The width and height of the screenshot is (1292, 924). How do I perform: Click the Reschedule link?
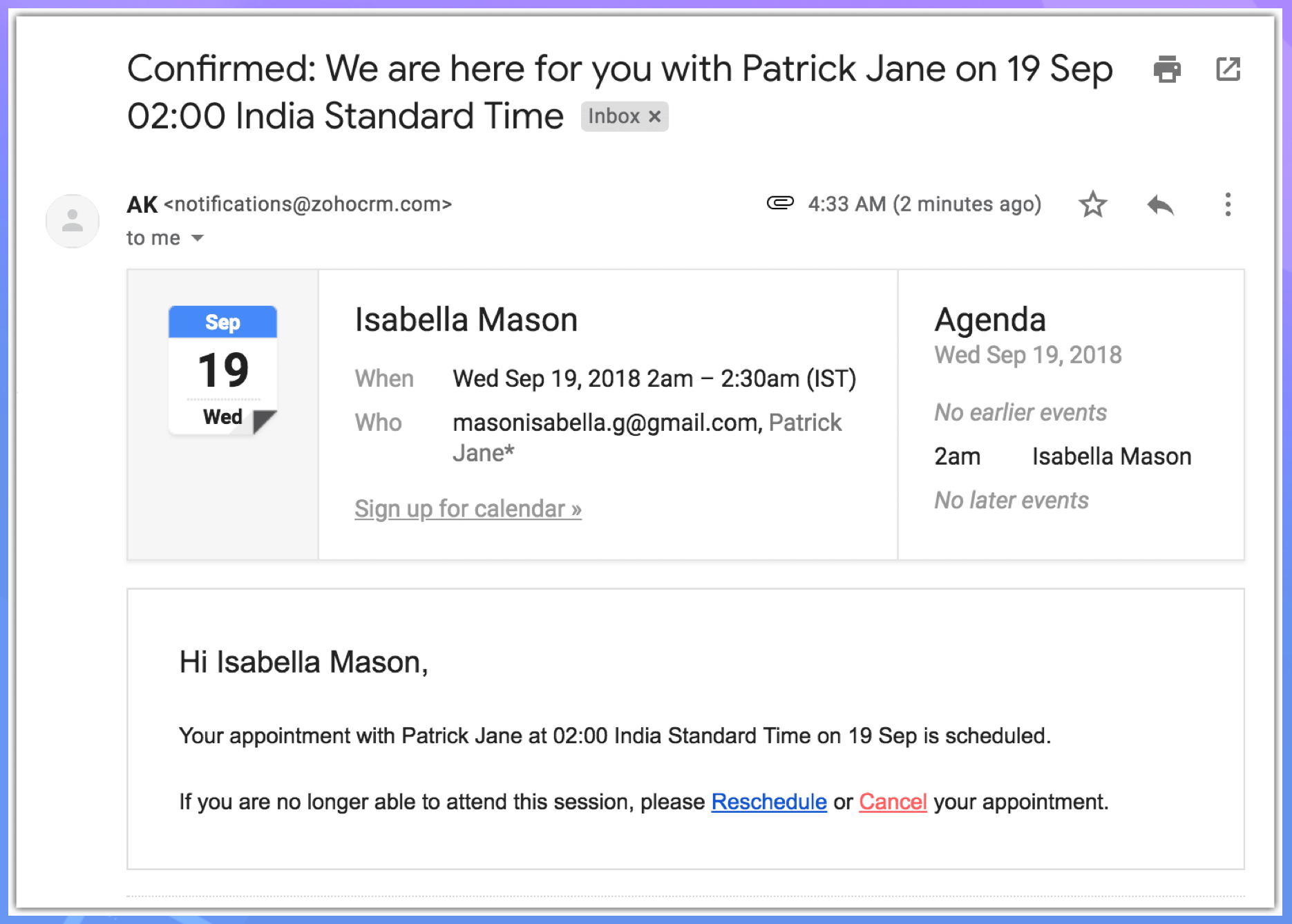click(x=769, y=802)
